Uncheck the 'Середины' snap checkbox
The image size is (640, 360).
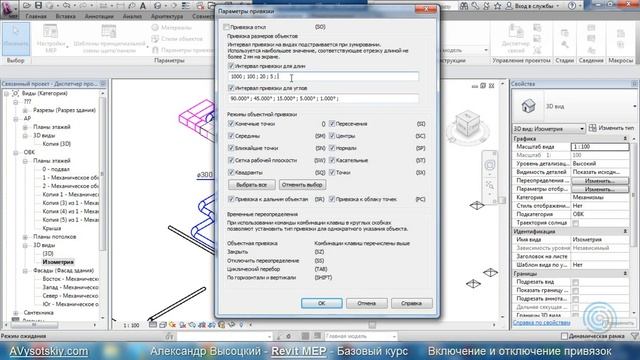[231, 136]
